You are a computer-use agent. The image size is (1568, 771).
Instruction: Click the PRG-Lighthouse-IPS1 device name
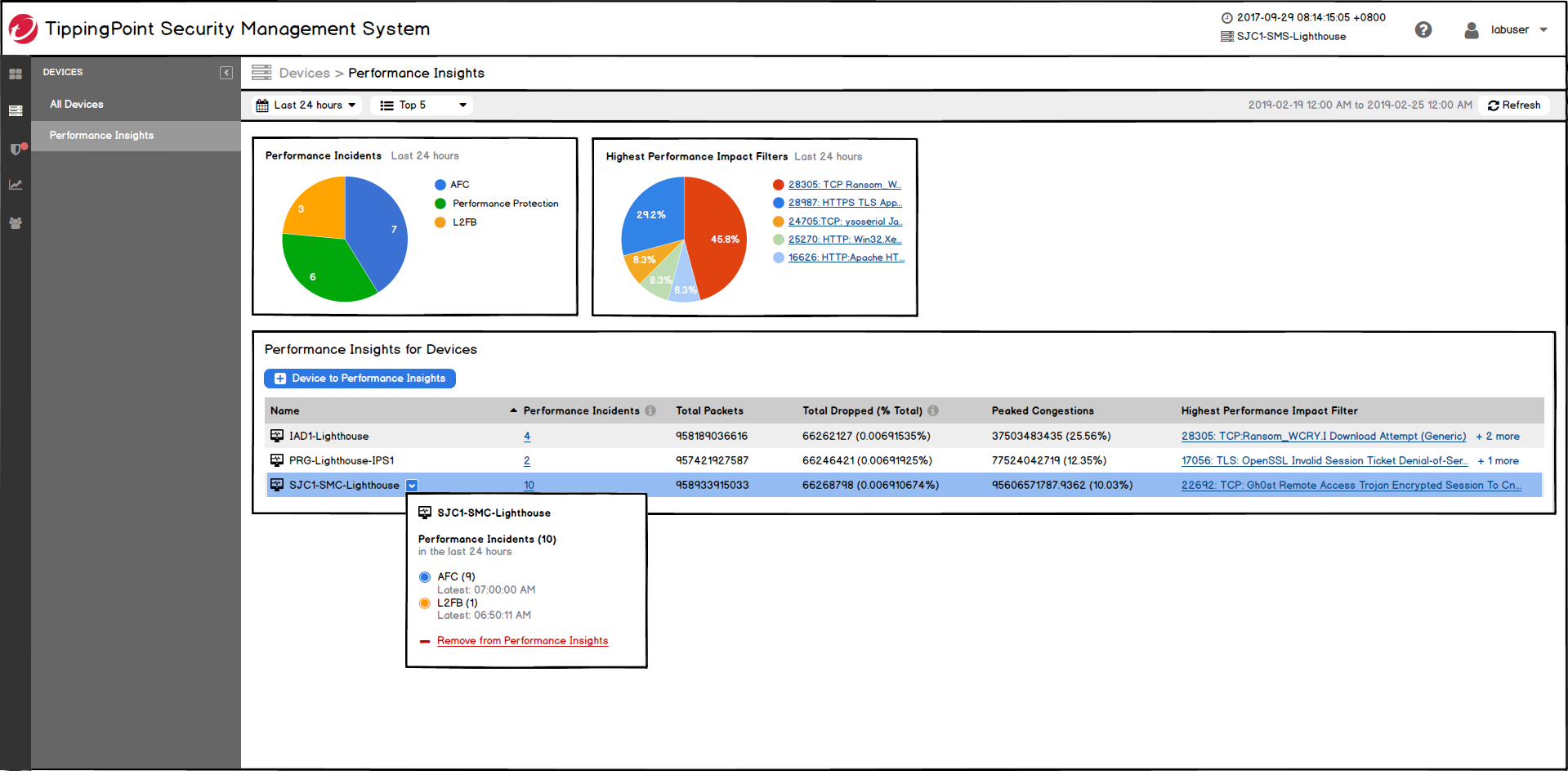[342, 461]
